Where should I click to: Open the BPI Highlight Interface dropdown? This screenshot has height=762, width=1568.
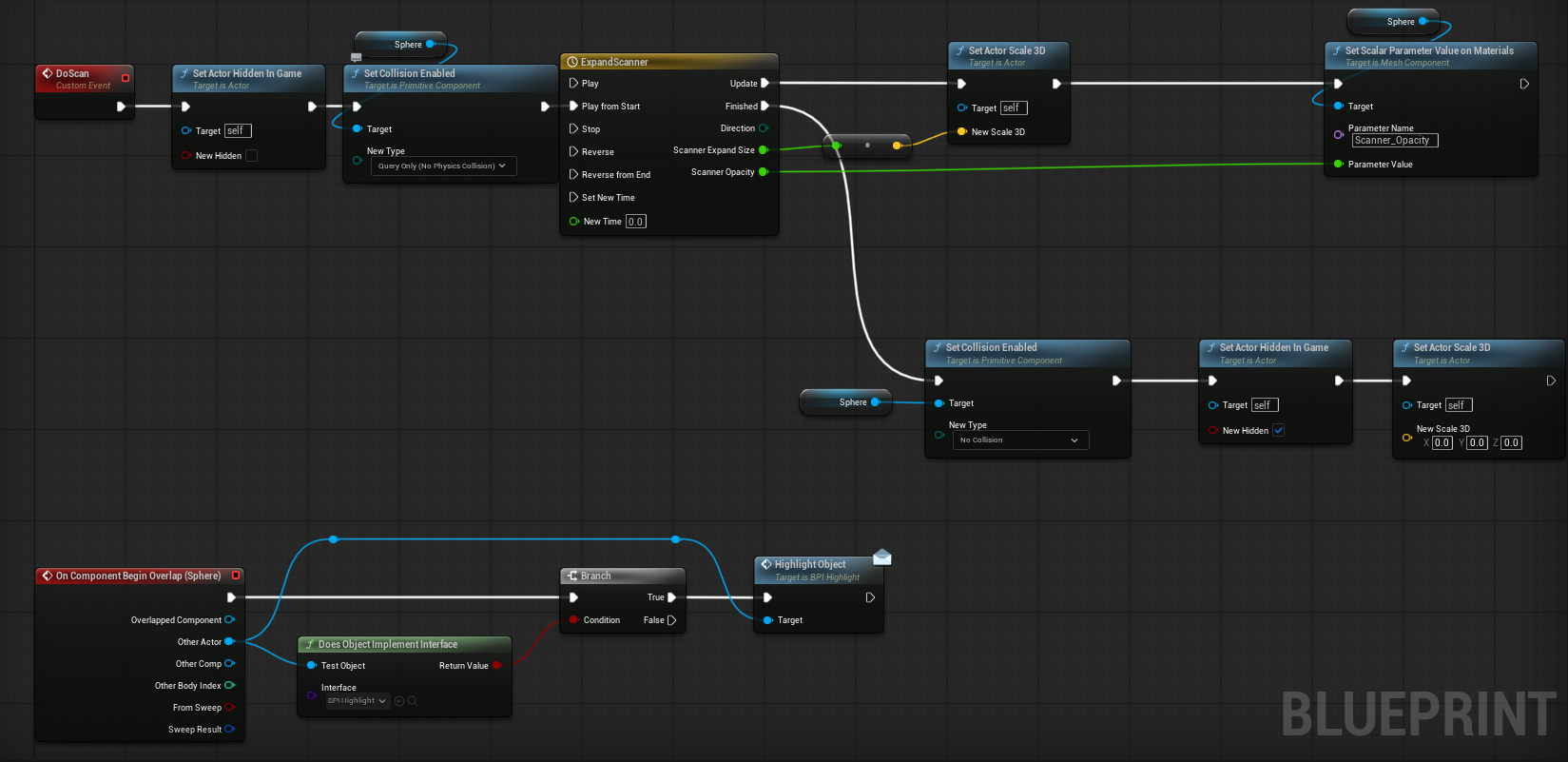point(358,701)
